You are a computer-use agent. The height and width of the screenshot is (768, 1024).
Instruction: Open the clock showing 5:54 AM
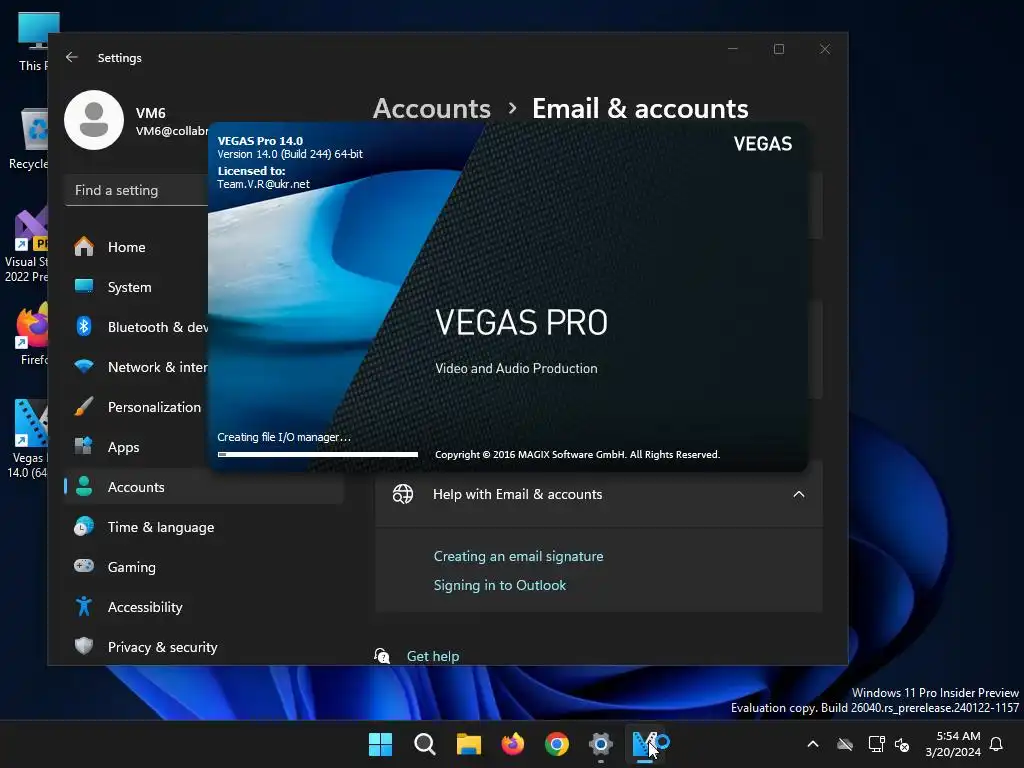[x=953, y=744]
